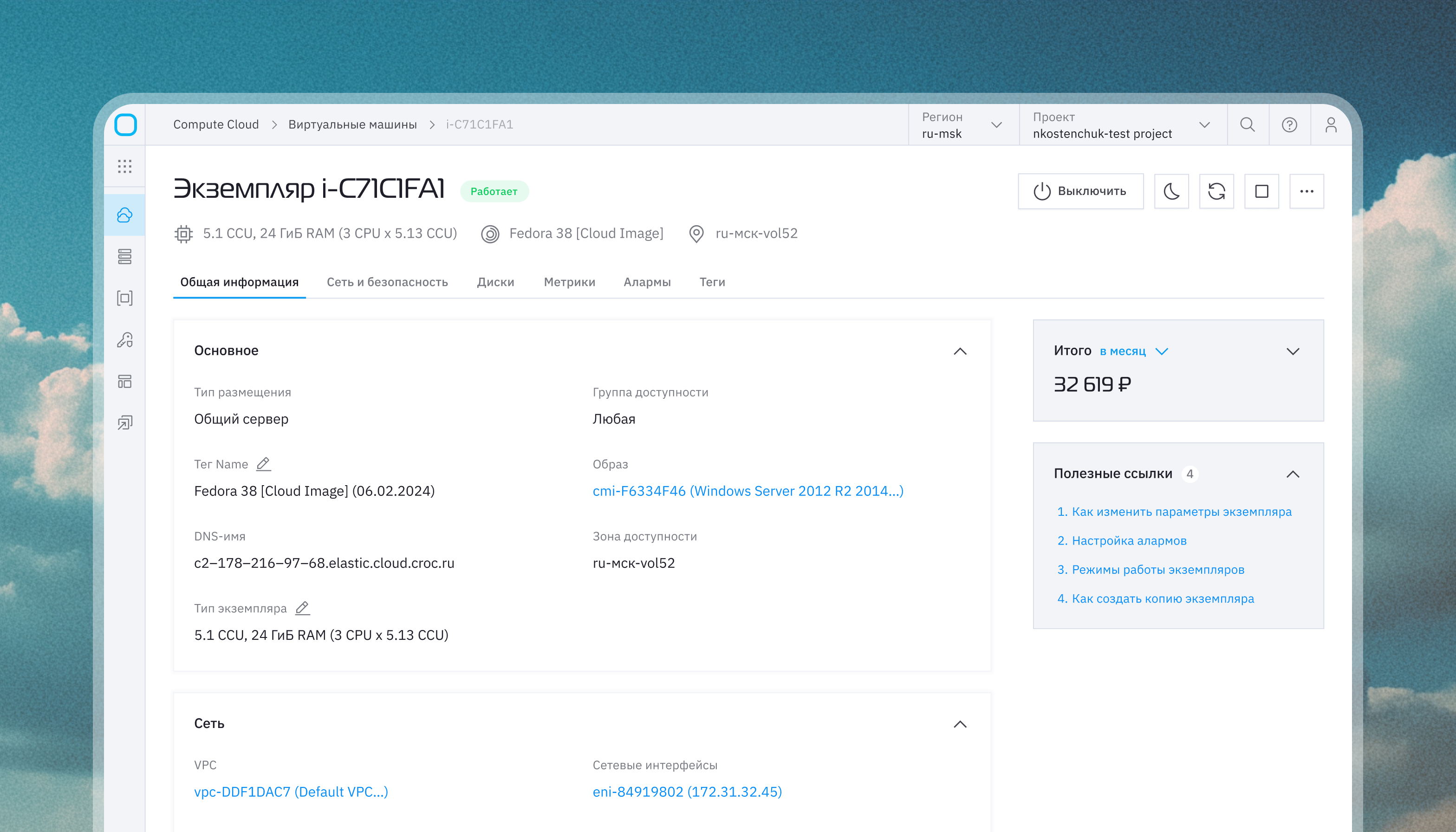Screen dimensions: 1456x832
Task: Open the storage stack sidebar icon
Action: point(124,257)
